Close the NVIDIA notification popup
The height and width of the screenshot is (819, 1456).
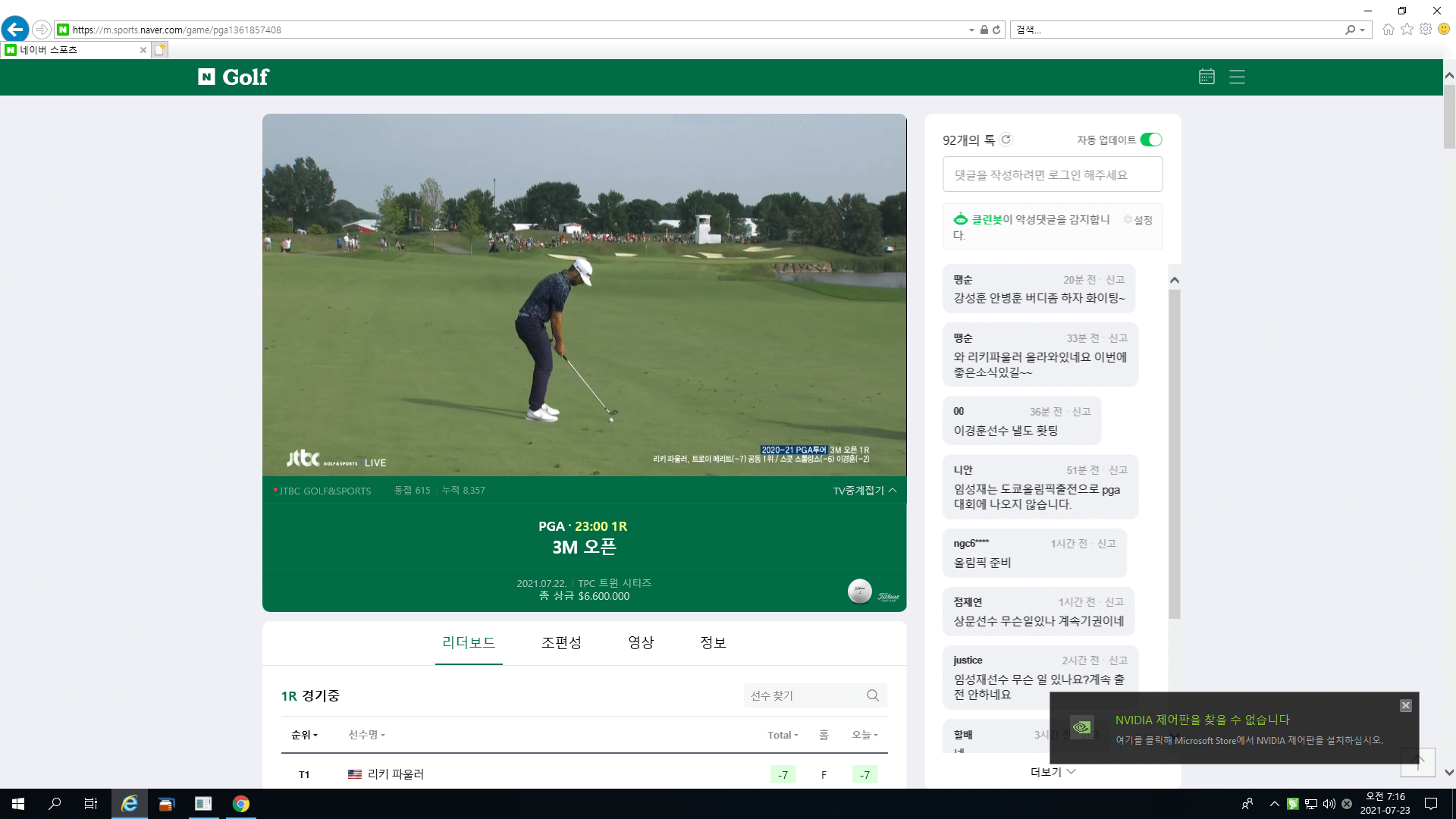(x=1405, y=705)
